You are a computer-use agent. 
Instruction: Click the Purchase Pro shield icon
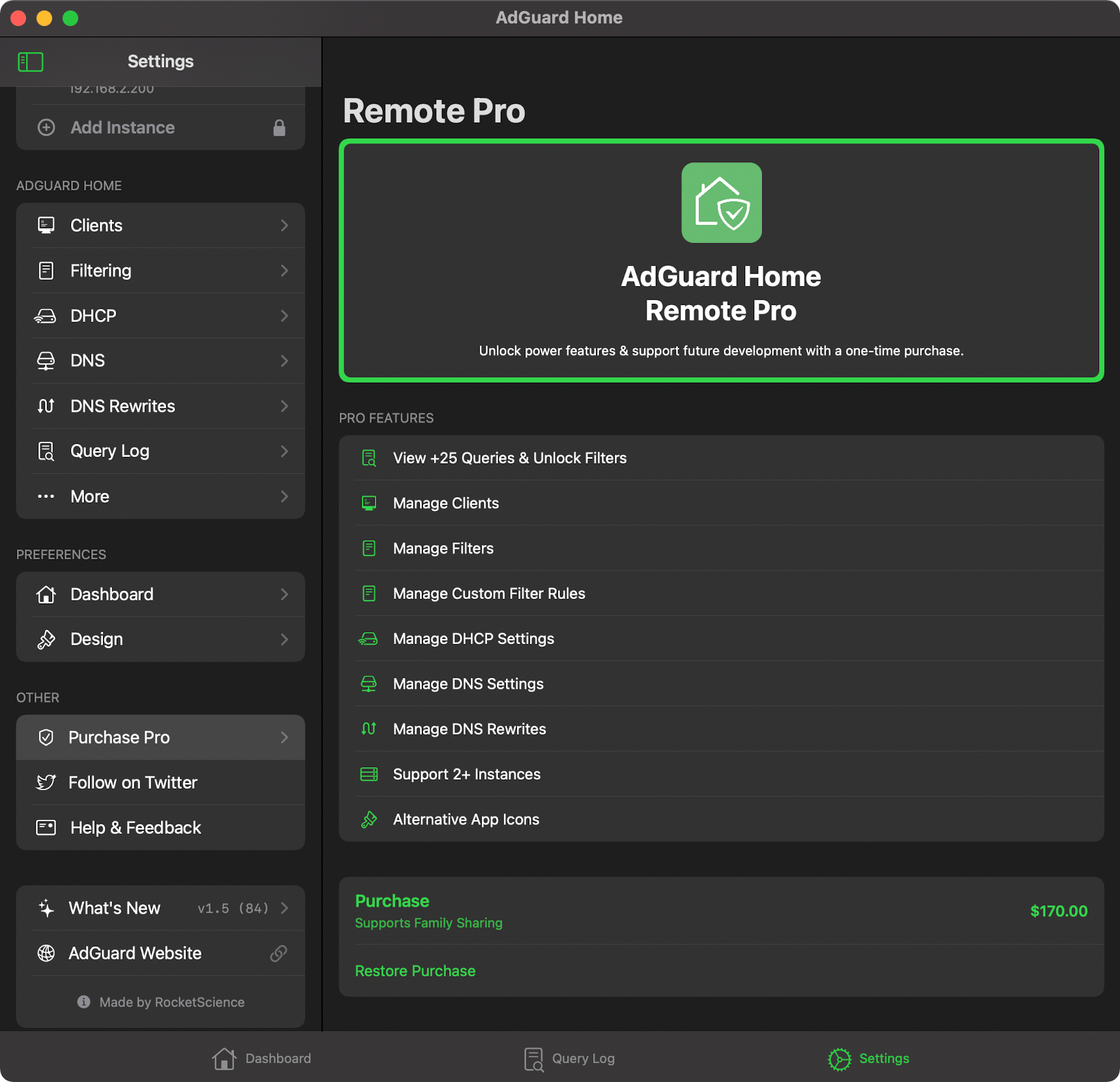[x=46, y=737]
